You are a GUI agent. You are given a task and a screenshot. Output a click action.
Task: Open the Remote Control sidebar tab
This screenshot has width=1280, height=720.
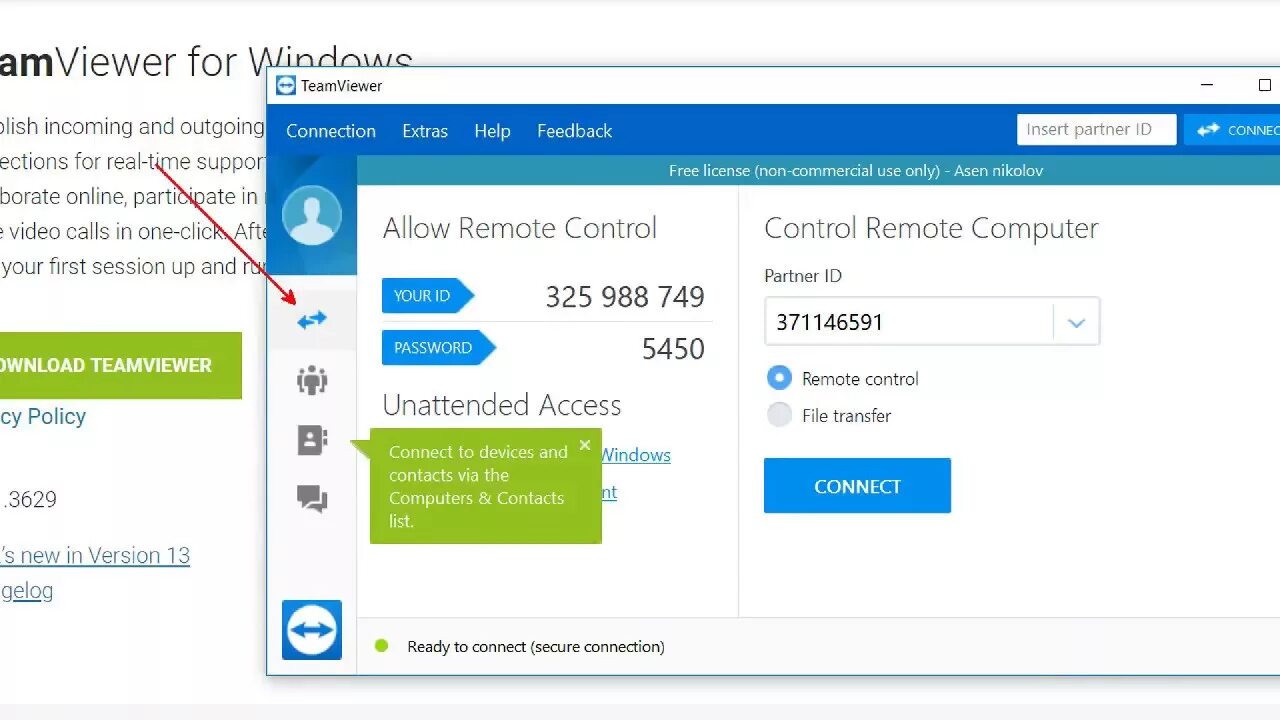click(312, 320)
